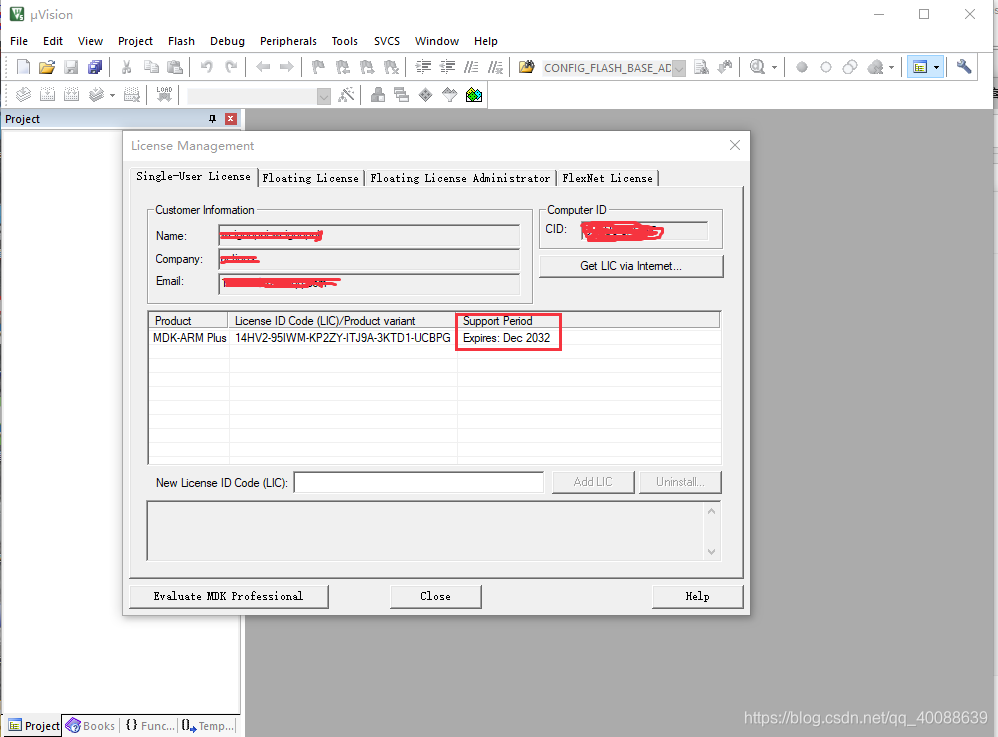Screen dimensions: 998x737
Task: Go to previous bookmark icon
Action: coord(342,67)
